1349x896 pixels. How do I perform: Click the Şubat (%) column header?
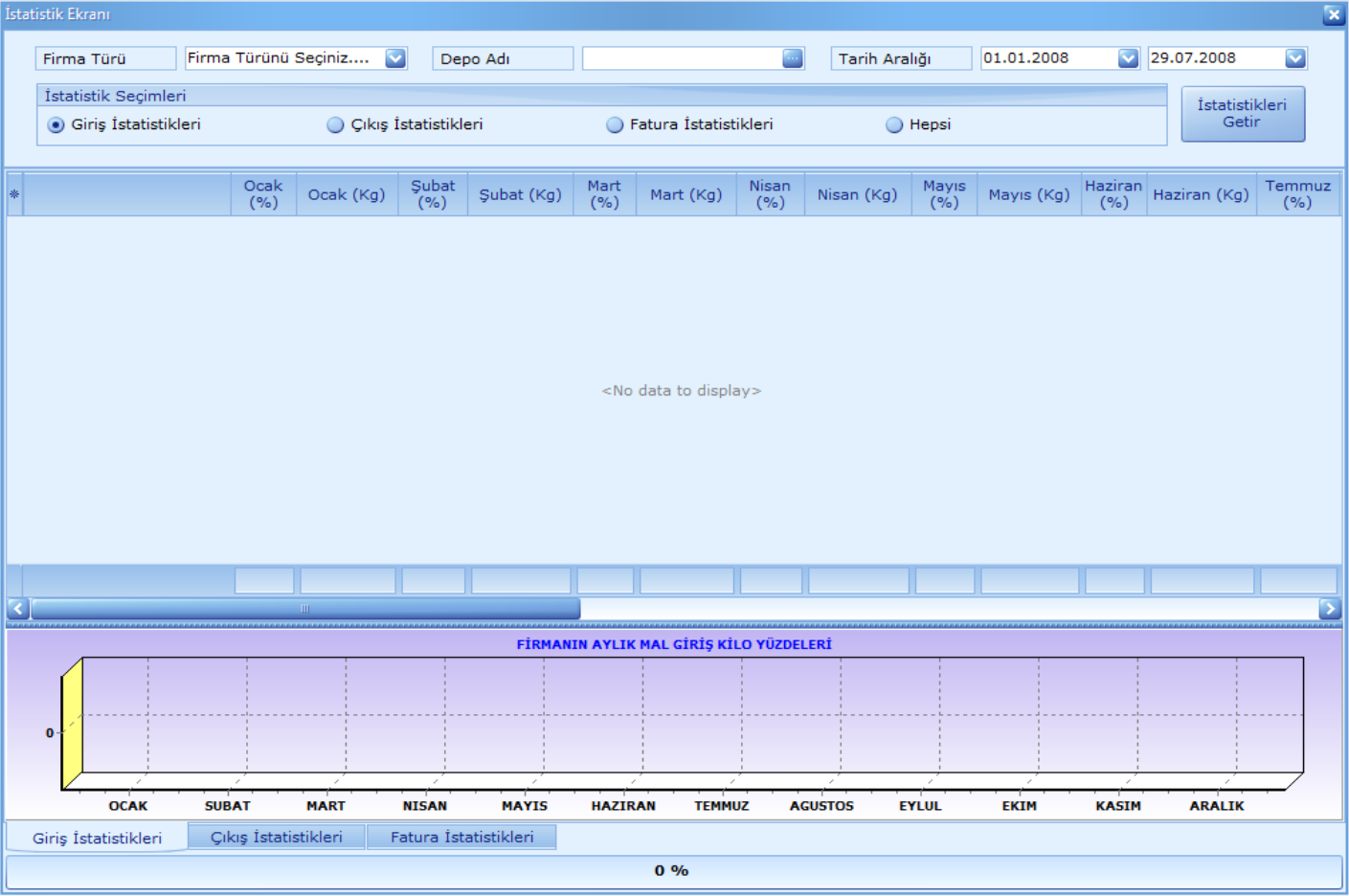point(433,194)
